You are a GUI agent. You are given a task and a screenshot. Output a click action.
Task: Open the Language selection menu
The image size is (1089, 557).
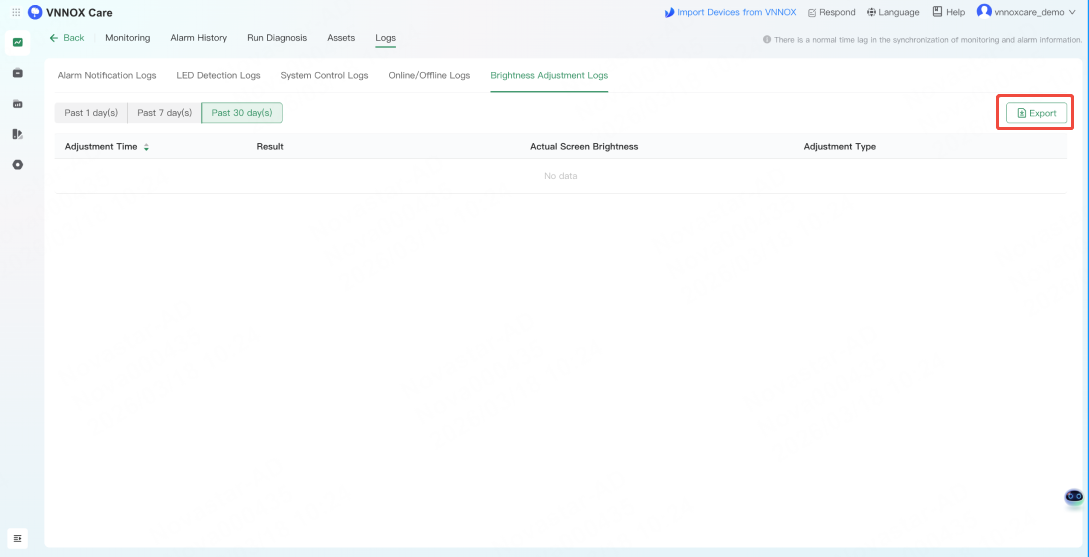point(893,12)
